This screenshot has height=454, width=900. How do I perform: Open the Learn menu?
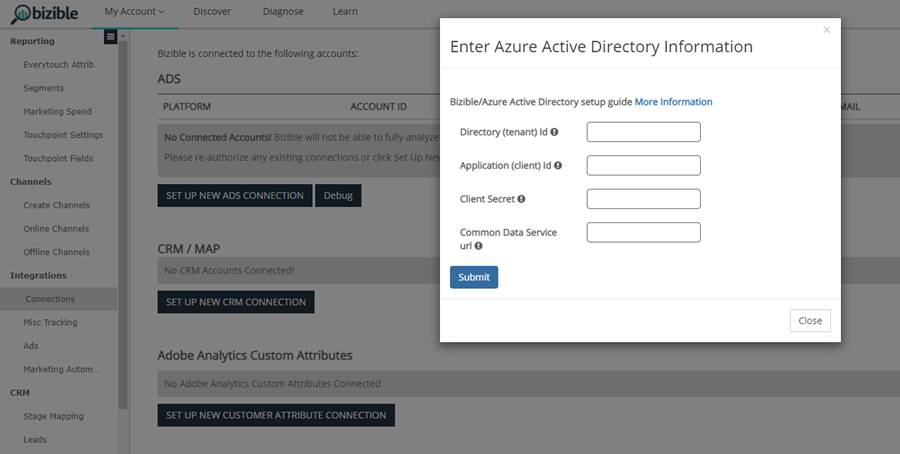coord(345,11)
